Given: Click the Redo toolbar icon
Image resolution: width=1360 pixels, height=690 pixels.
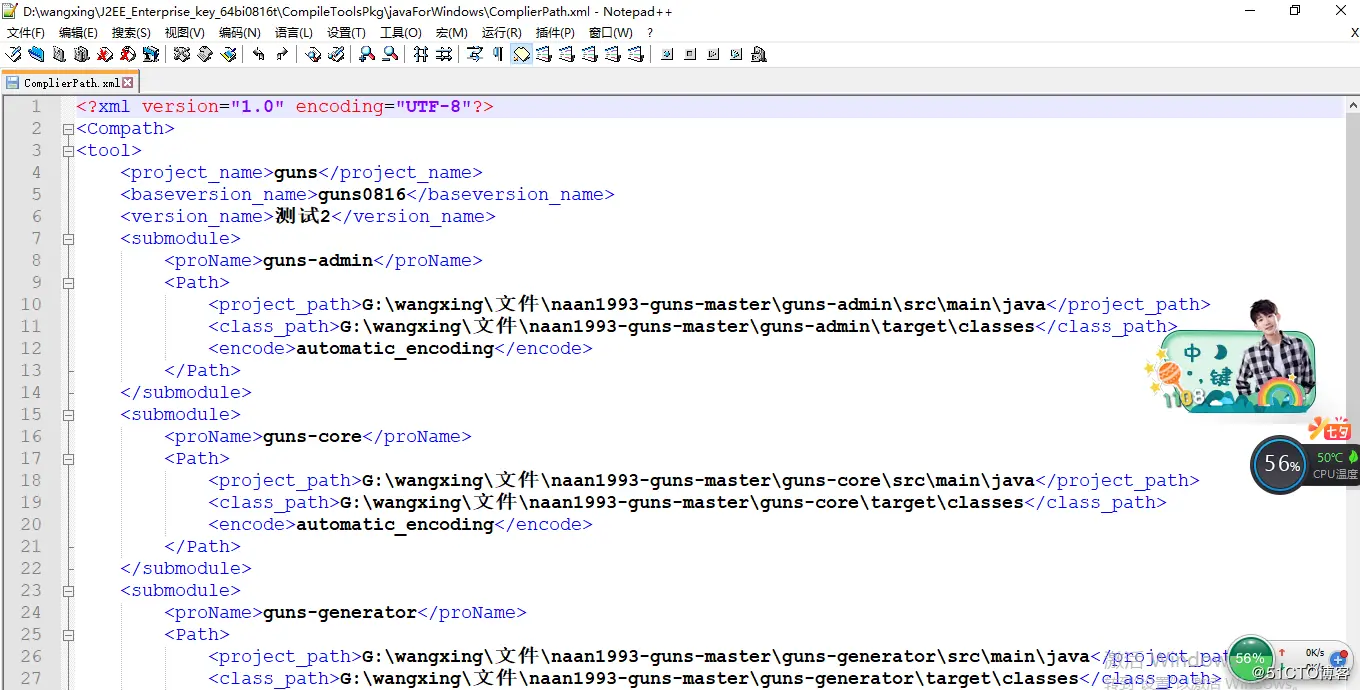Looking at the screenshot, I should coord(282,54).
